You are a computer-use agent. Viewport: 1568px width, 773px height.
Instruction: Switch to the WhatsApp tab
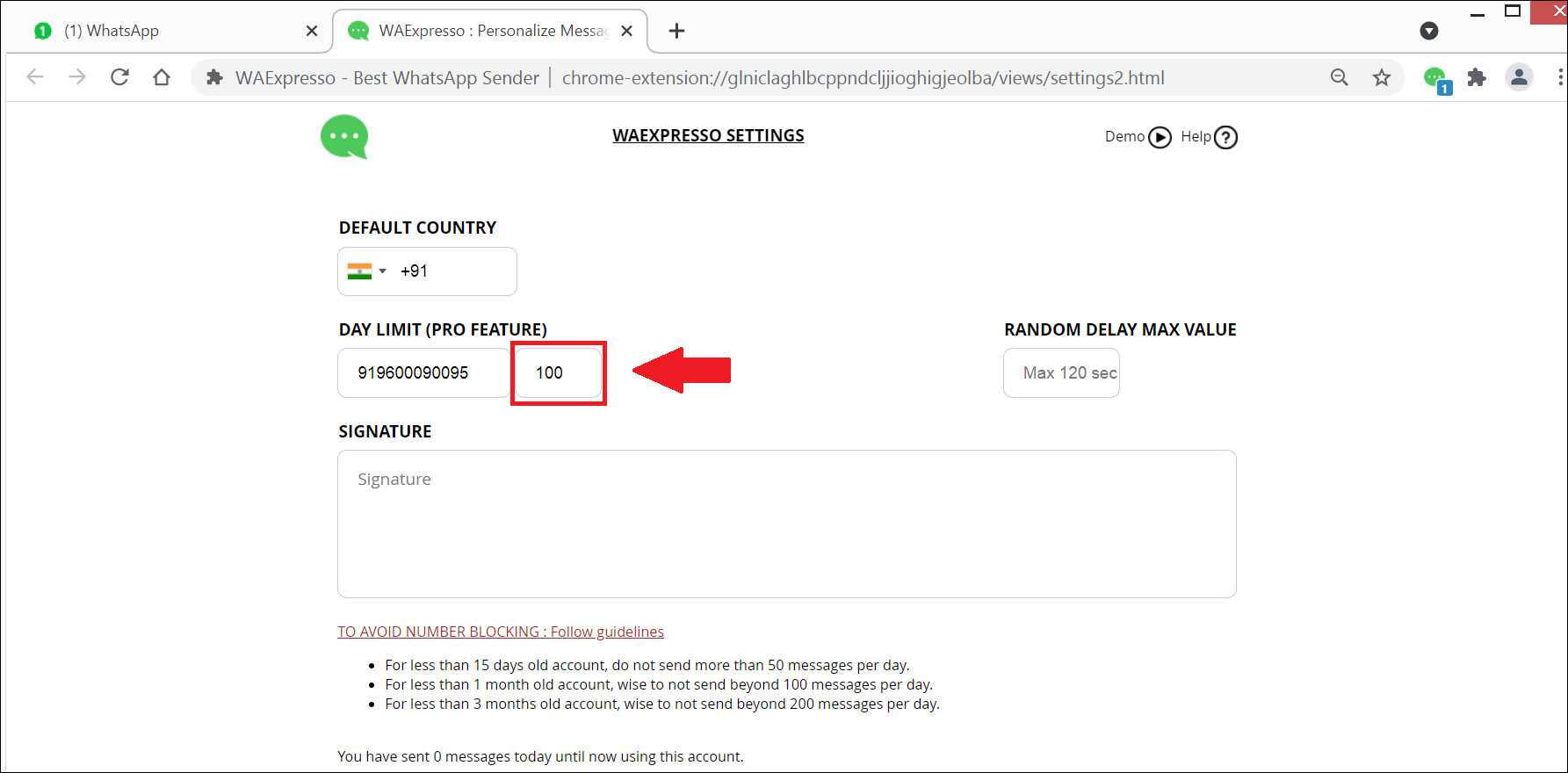[167, 31]
